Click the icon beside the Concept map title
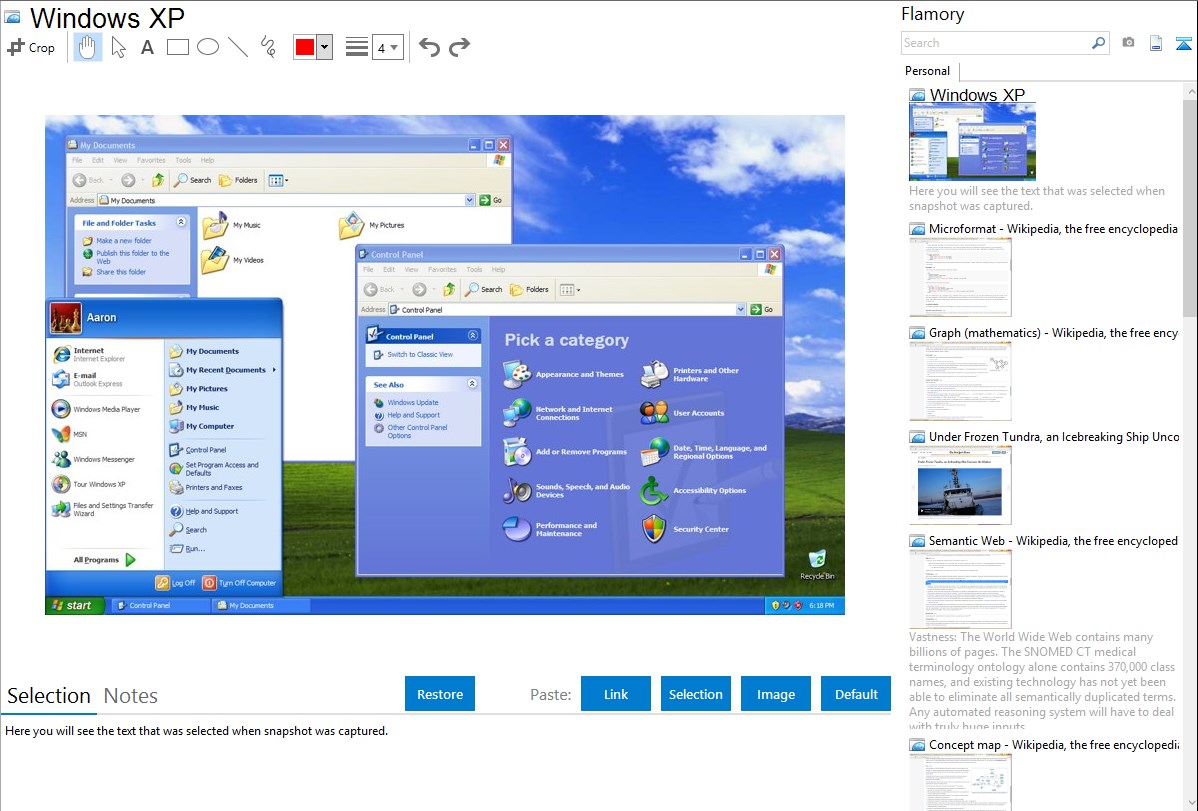Viewport: 1198px width, 811px height. point(917,744)
